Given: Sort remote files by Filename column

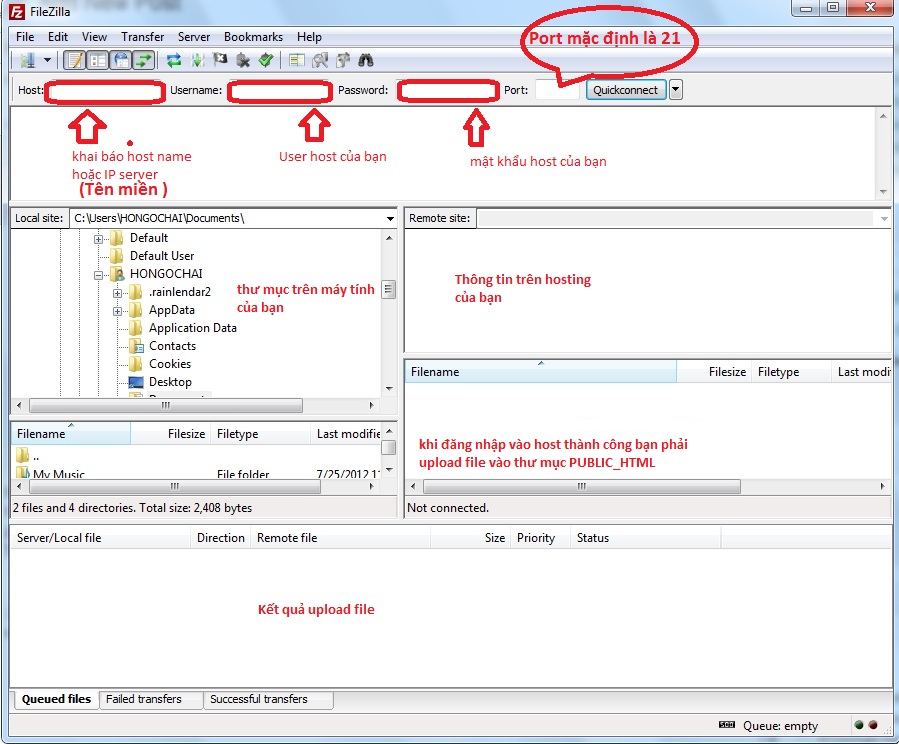Looking at the screenshot, I should click(541, 371).
